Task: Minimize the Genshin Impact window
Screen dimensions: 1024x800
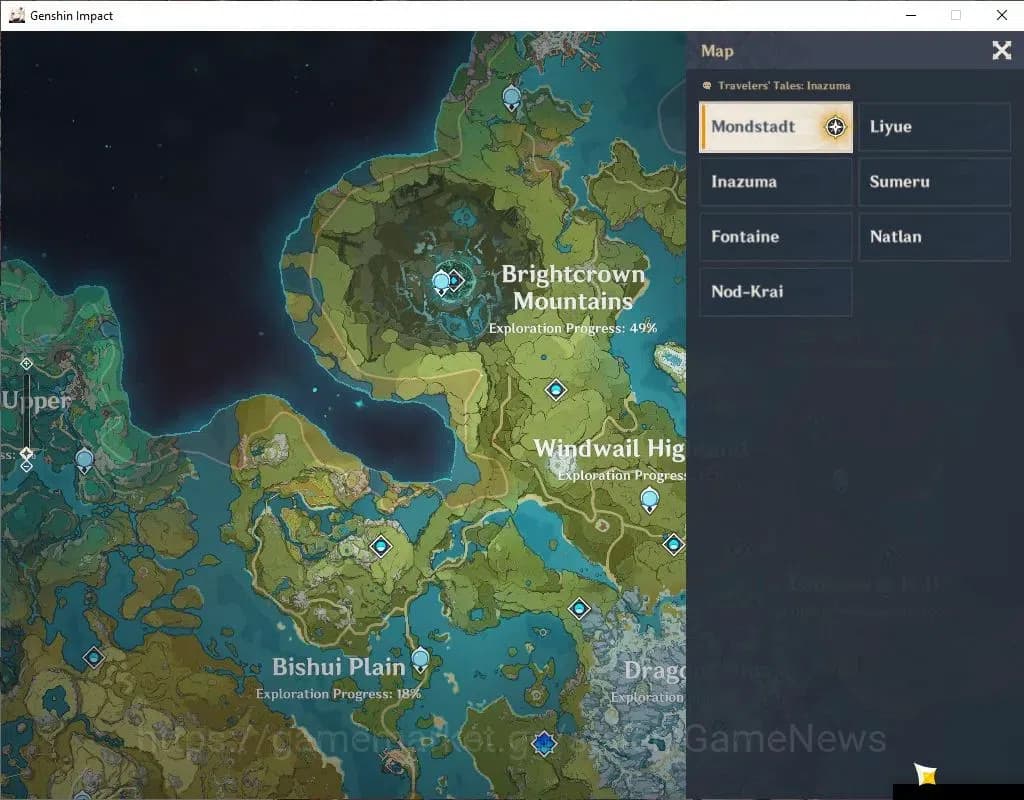Action: [911, 15]
